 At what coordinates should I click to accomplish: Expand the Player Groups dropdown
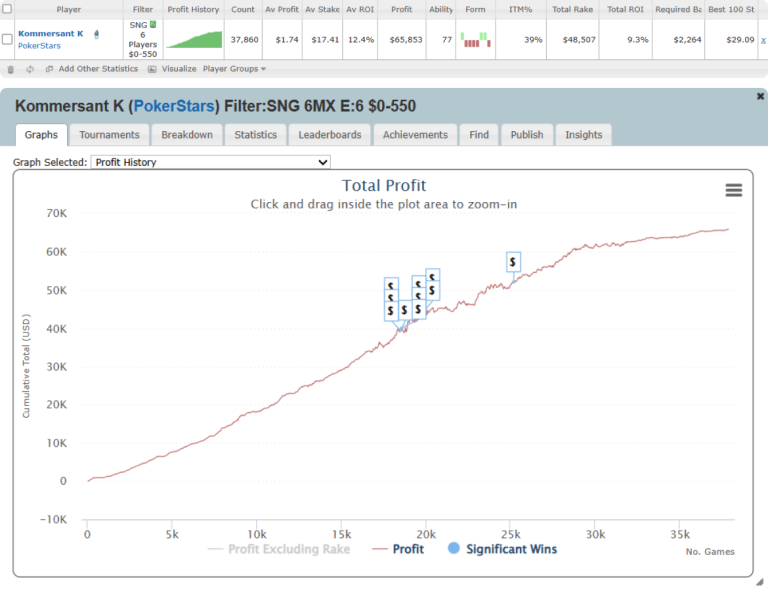tap(234, 69)
